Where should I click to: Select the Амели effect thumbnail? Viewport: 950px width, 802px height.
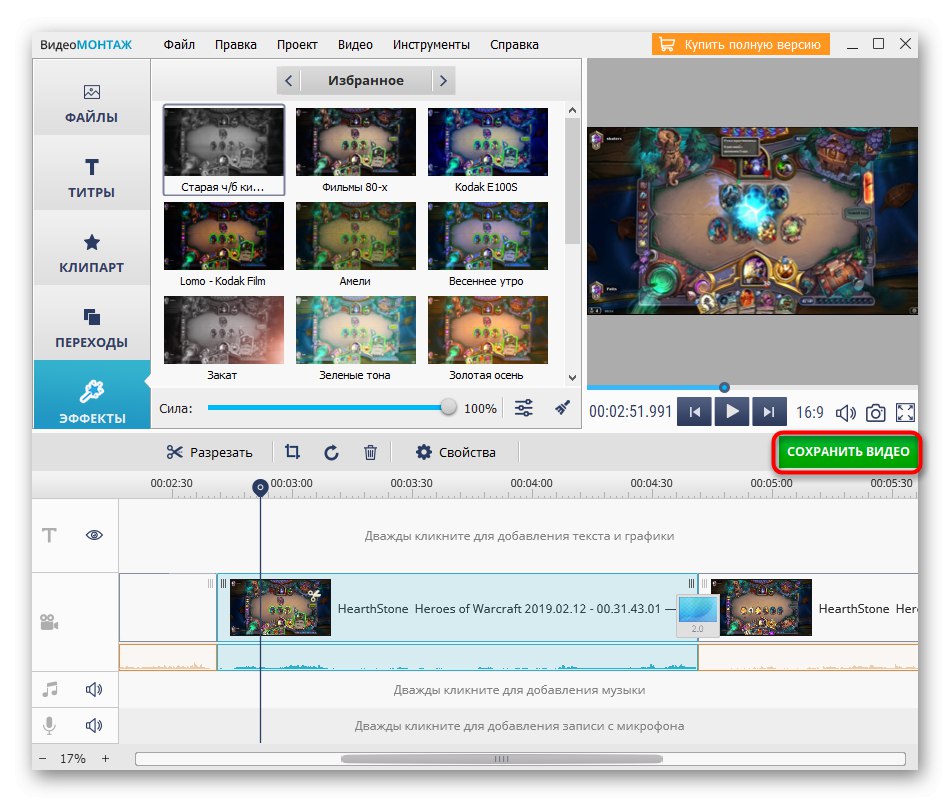356,237
